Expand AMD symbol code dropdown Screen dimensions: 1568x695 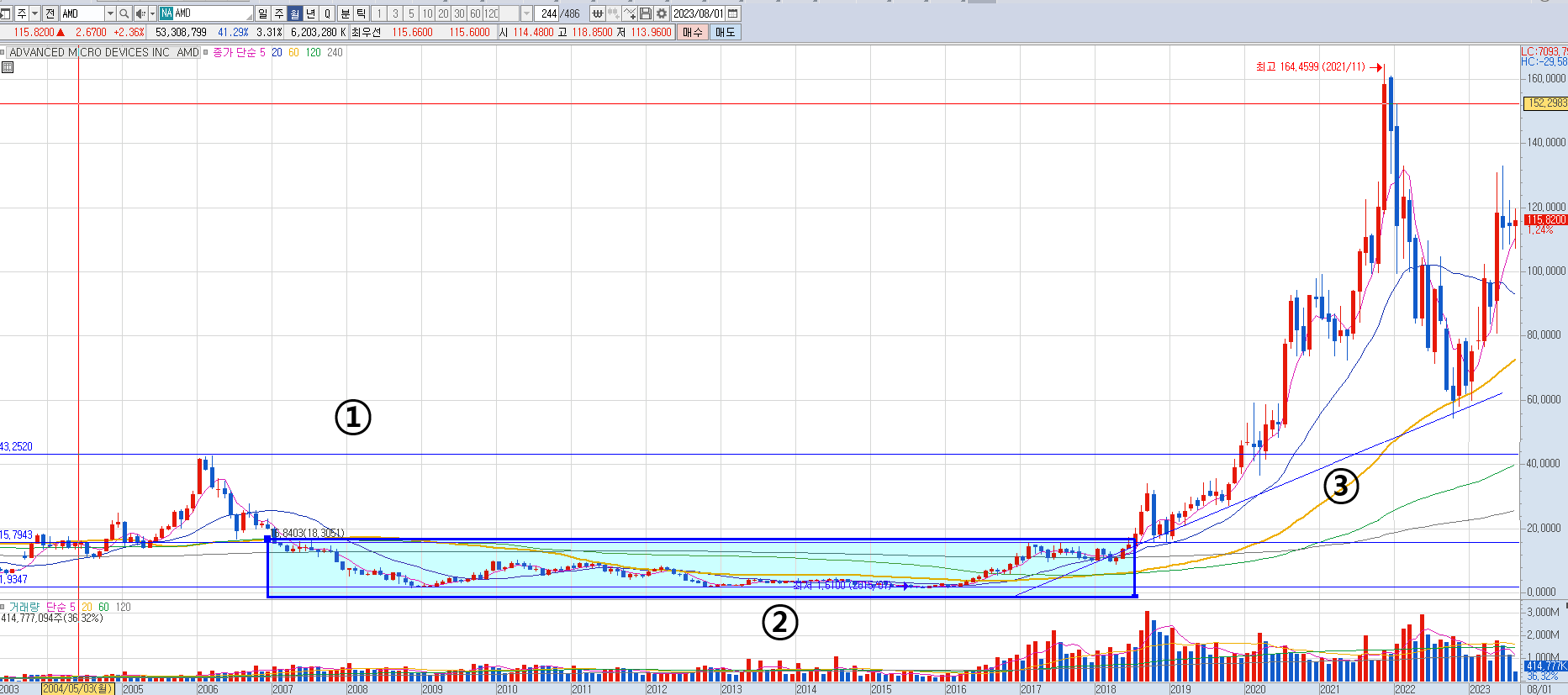pyautogui.click(x=110, y=13)
